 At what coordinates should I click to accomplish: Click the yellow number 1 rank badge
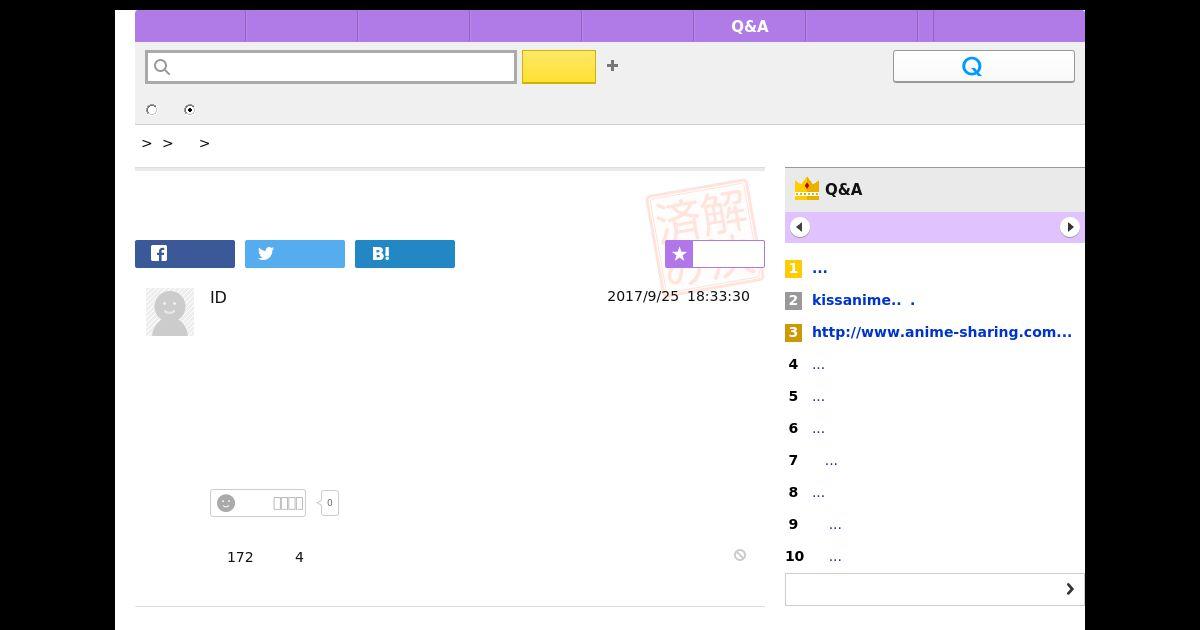pyautogui.click(x=793, y=268)
